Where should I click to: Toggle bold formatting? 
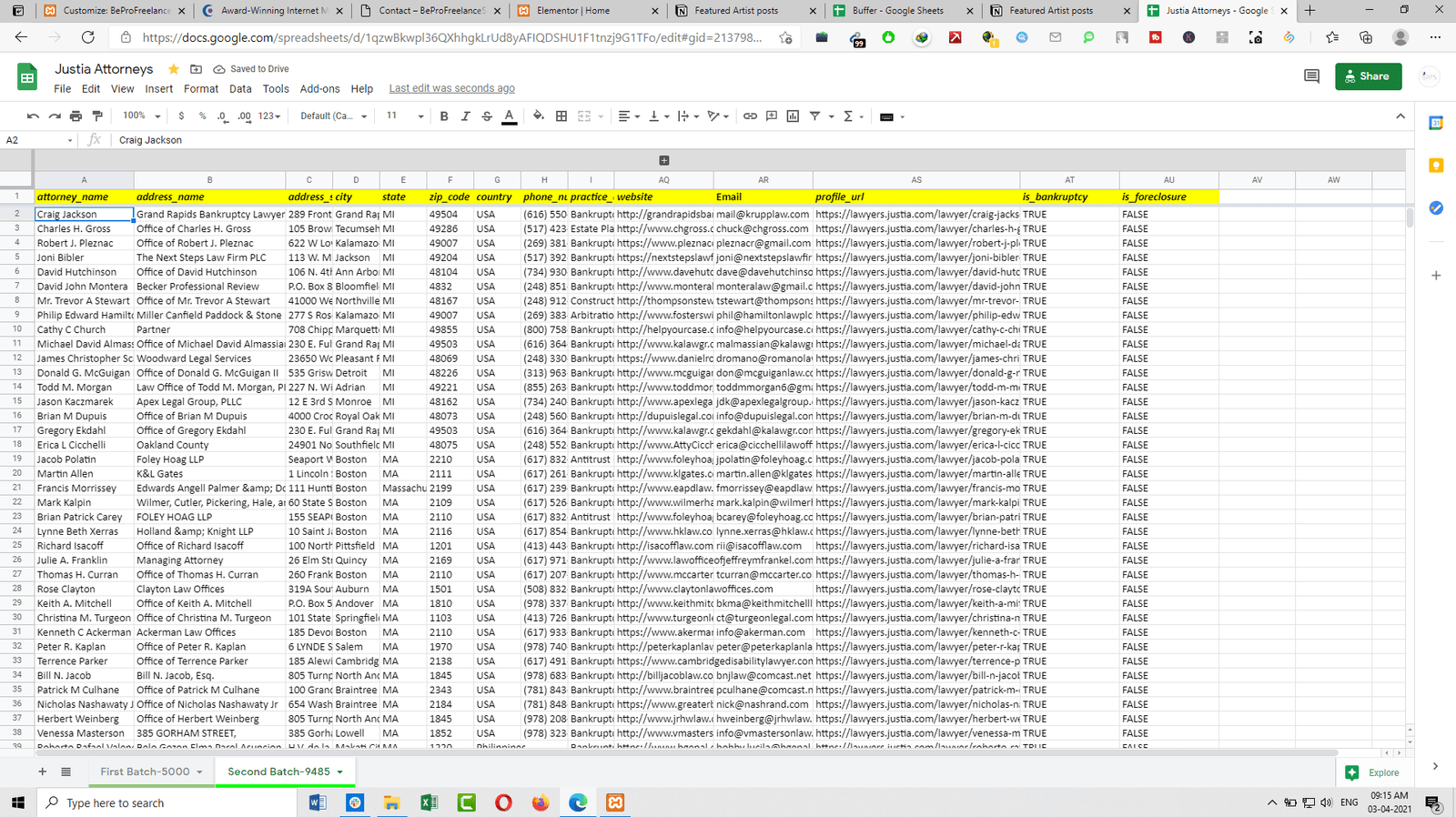444,116
